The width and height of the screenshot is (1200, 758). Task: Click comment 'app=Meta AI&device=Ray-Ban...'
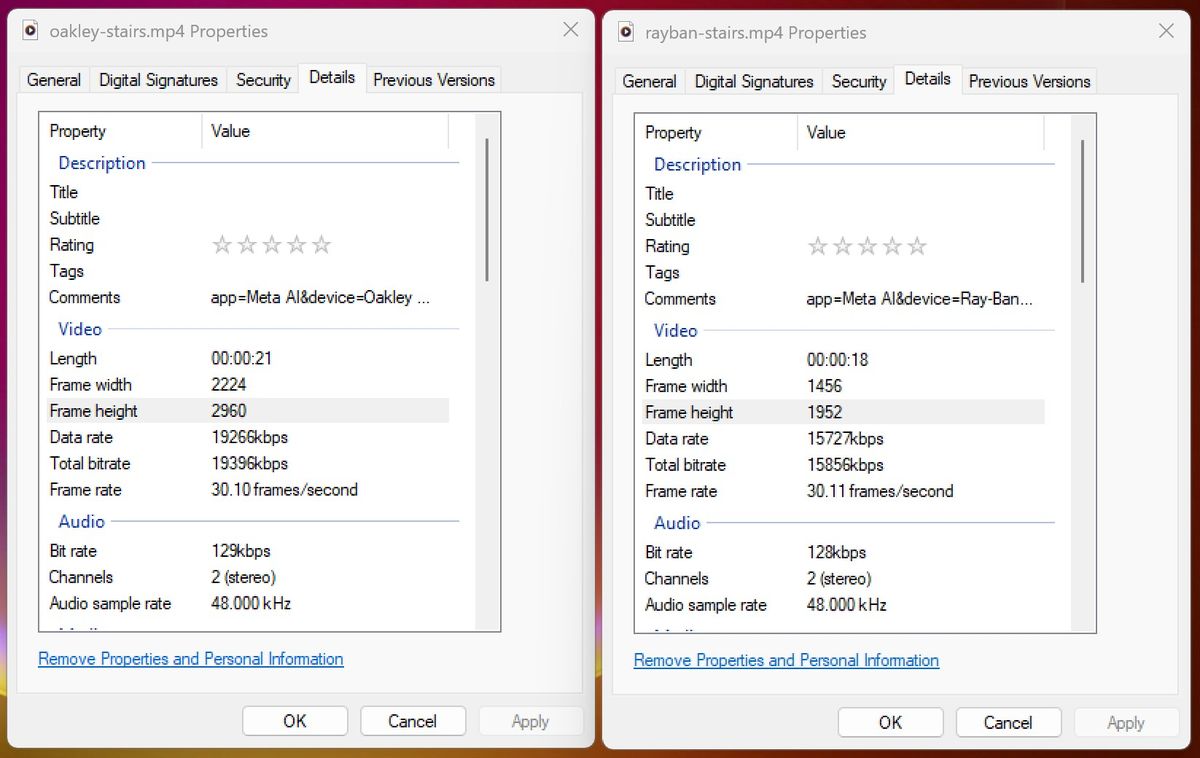coord(920,298)
